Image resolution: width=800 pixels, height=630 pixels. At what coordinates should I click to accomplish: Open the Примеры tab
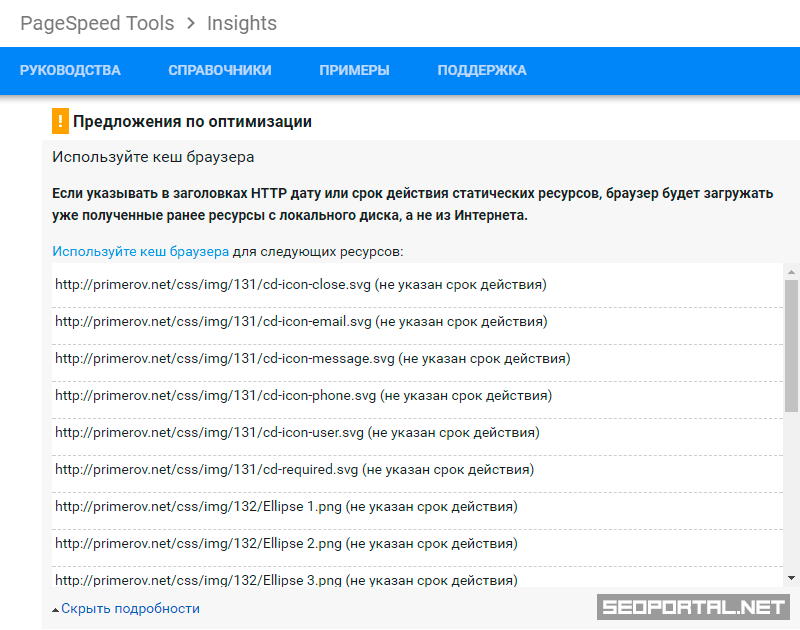[x=354, y=70]
